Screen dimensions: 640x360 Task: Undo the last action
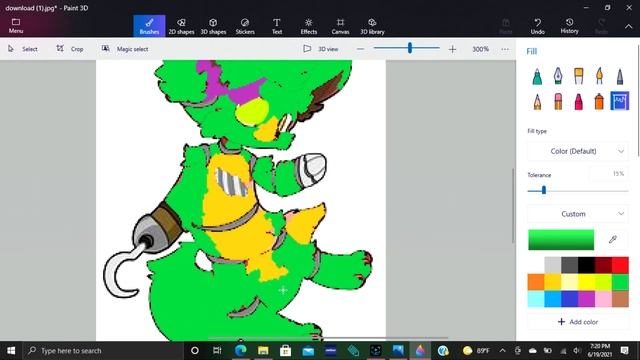tap(538, 26)
